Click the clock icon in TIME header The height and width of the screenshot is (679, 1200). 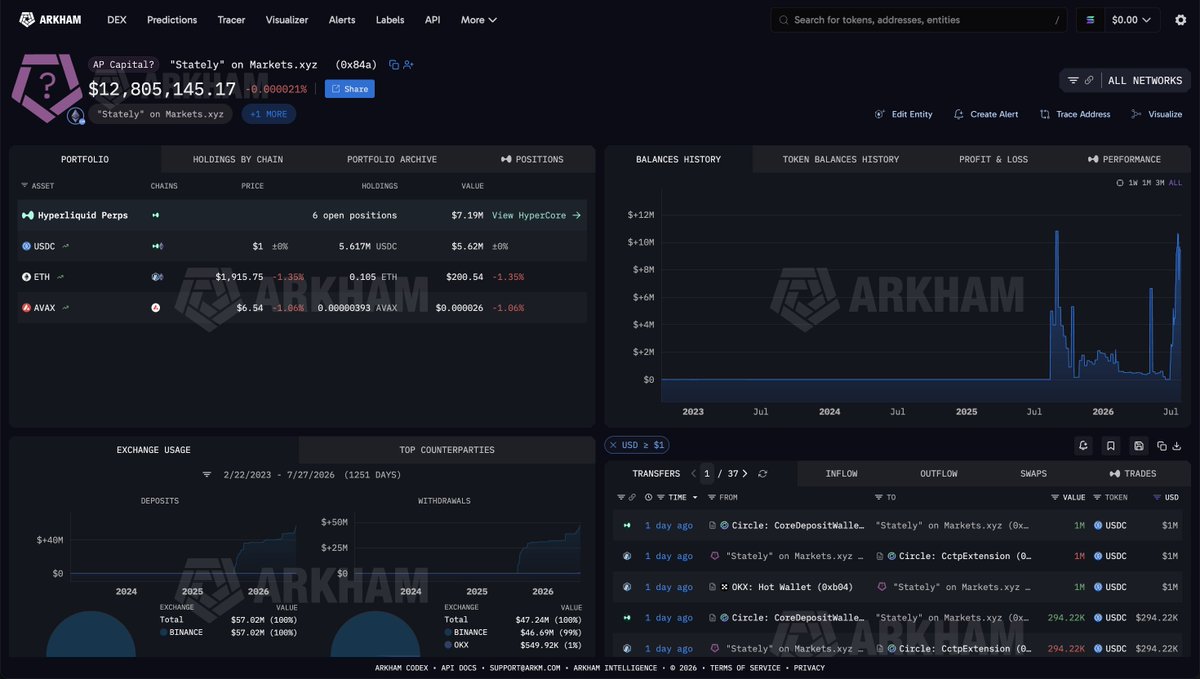click(x=649, y=497)
